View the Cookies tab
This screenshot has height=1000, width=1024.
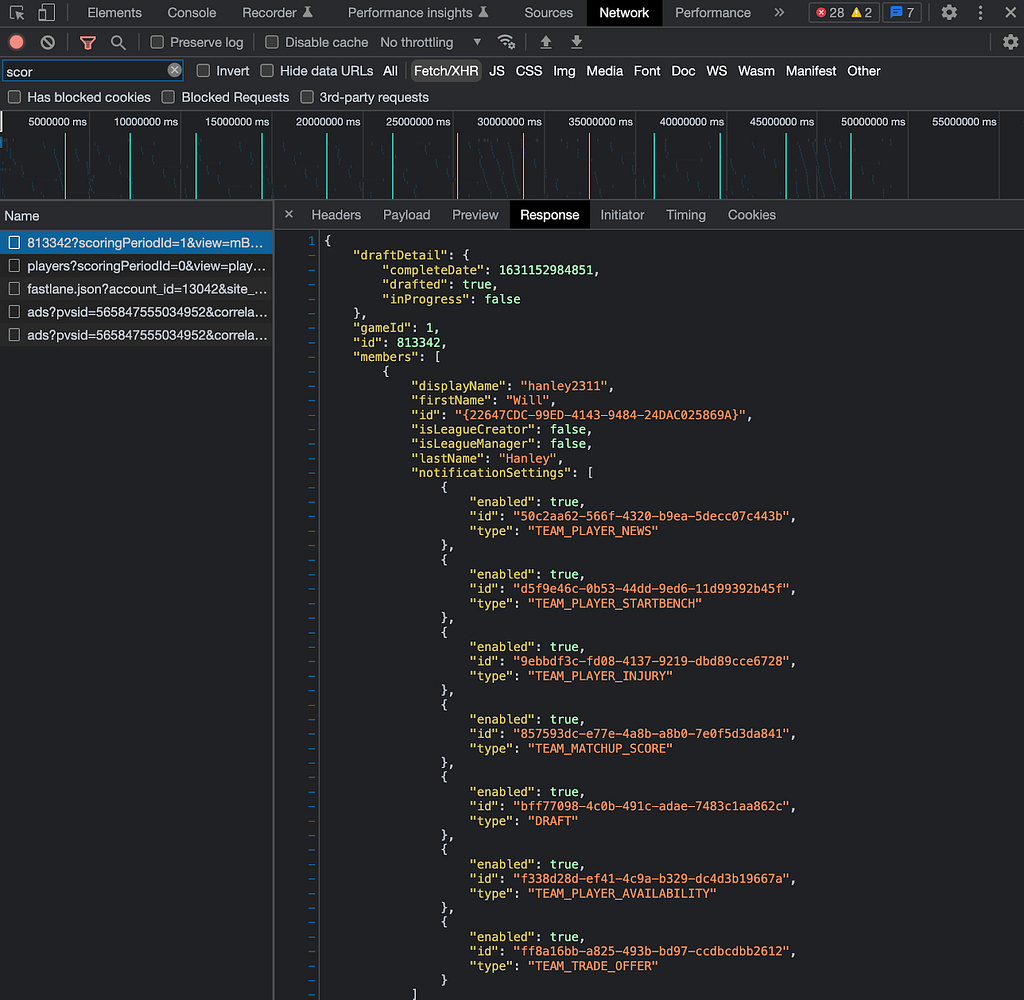[752, 215]
